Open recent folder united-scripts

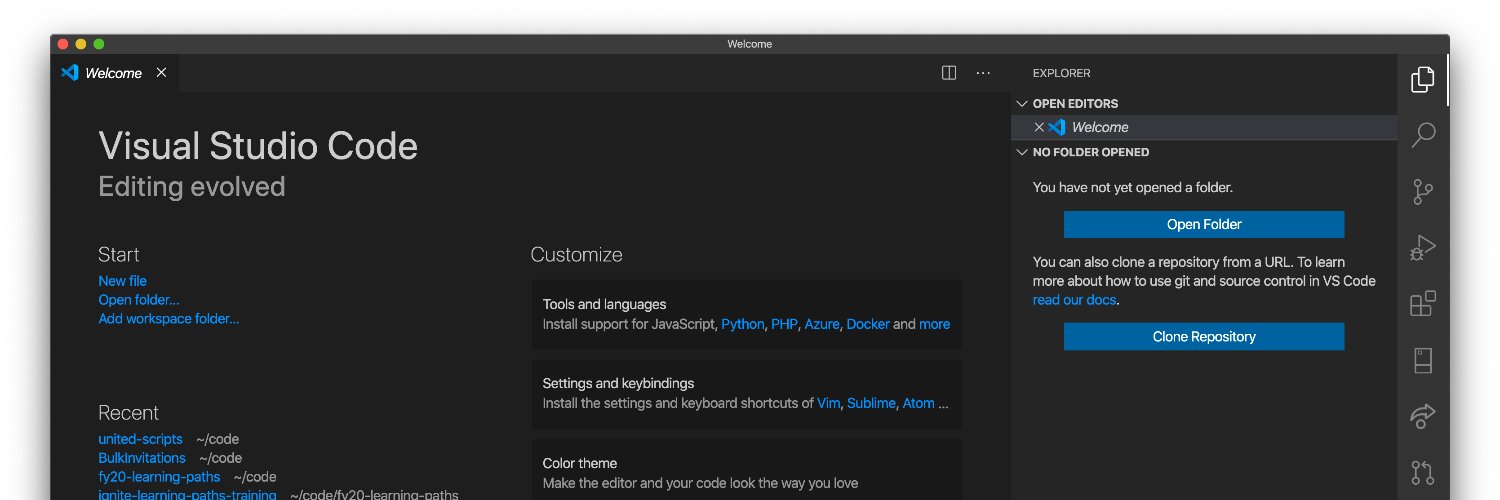click(x=140, y=439)
